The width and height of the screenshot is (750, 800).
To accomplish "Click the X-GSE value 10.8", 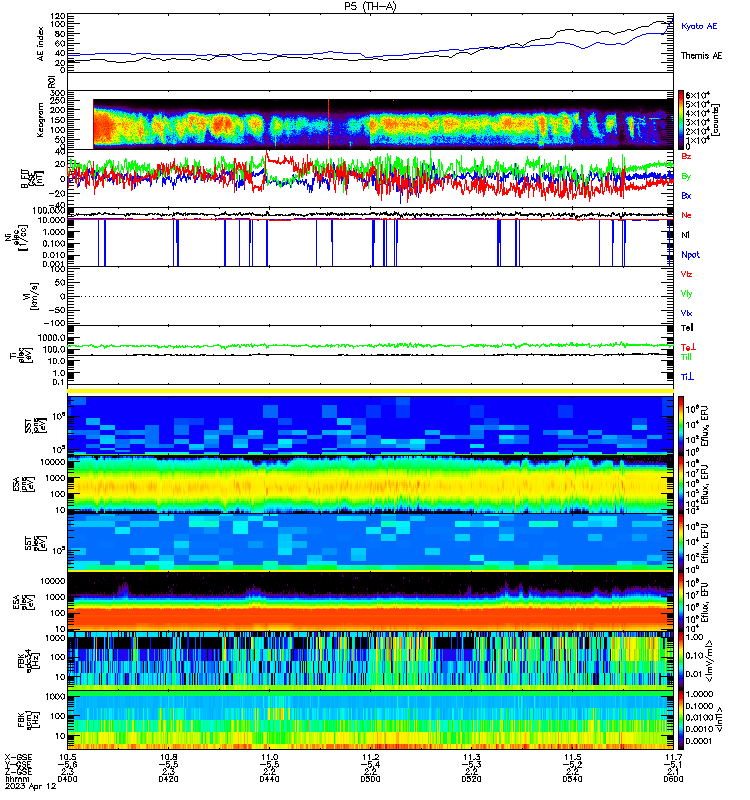I will 168,757.
